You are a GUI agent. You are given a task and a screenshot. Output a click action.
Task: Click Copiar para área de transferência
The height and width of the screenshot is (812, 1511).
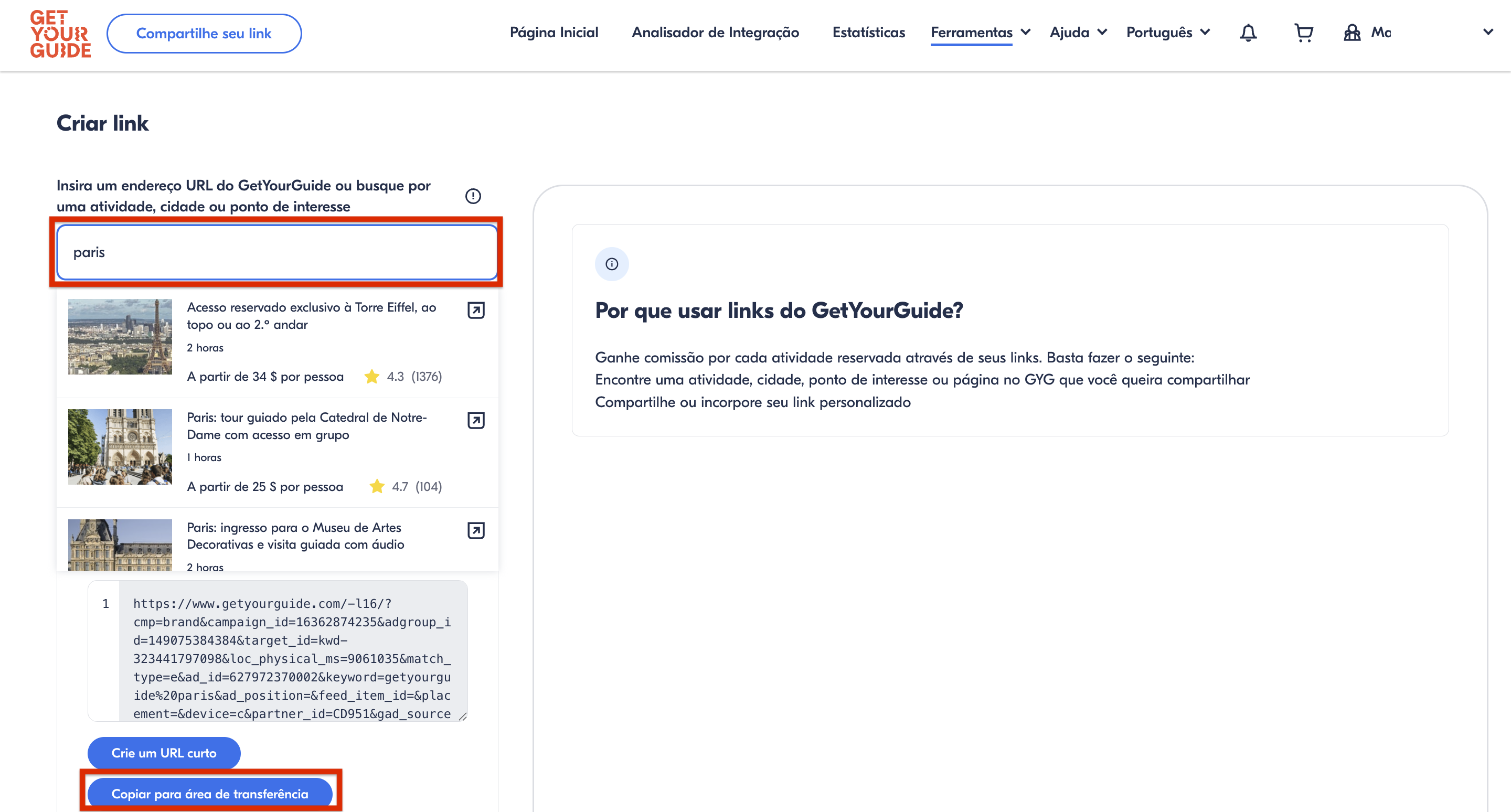(209, 793)
